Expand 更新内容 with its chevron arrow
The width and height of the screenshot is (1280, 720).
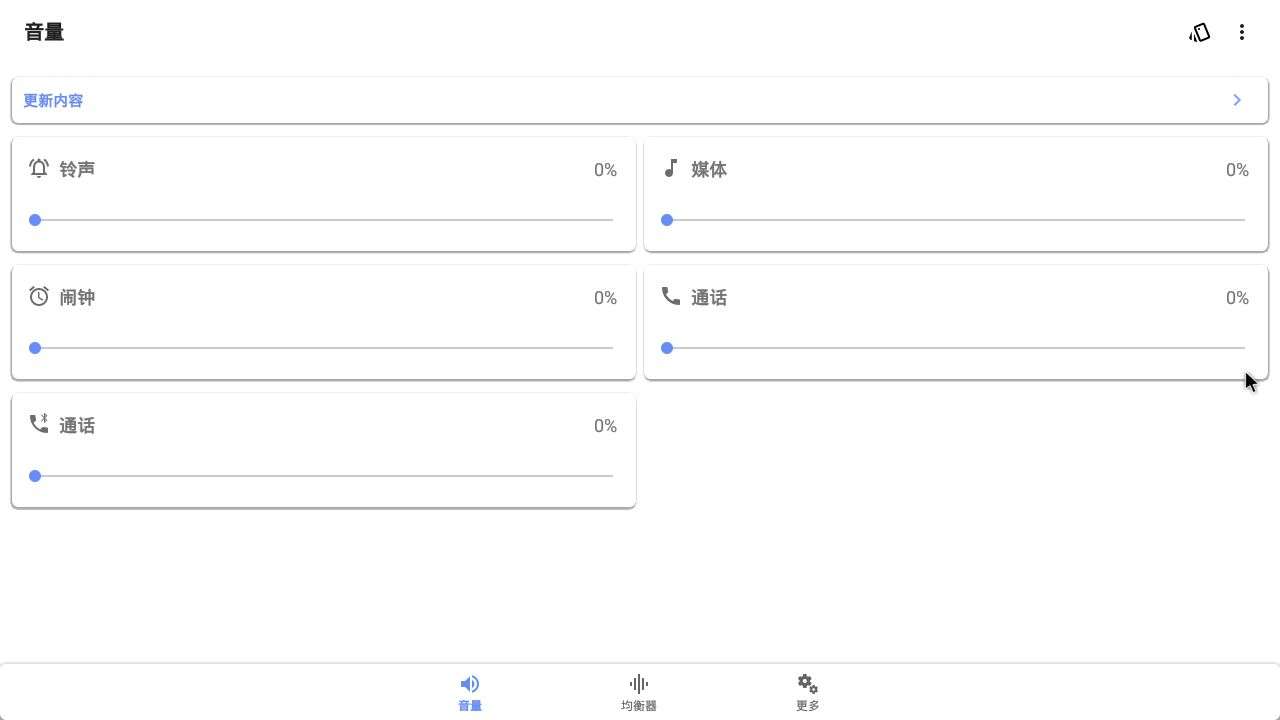tap(1237, 100)
